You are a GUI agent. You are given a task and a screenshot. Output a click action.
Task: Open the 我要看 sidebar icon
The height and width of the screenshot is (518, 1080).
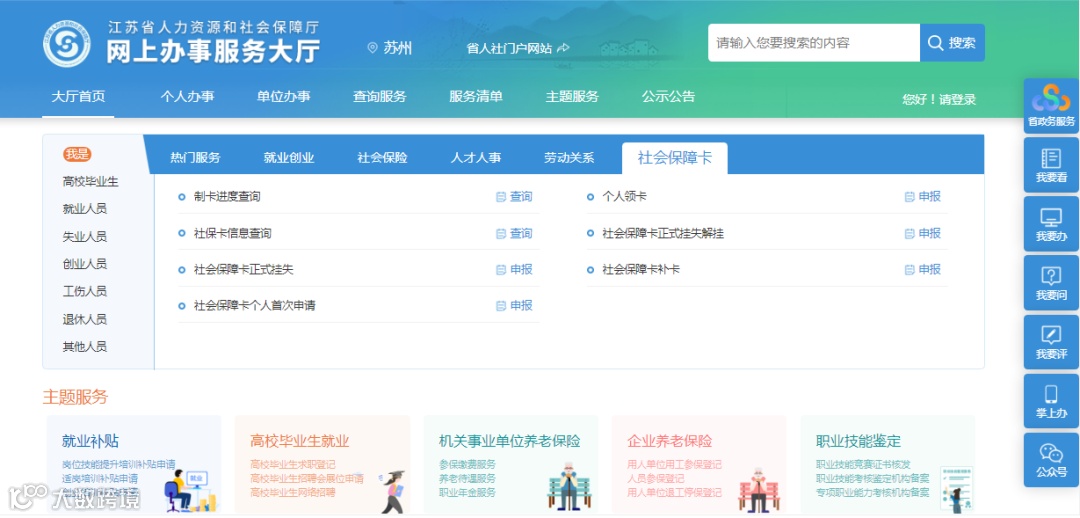[x=1051, y=165]
